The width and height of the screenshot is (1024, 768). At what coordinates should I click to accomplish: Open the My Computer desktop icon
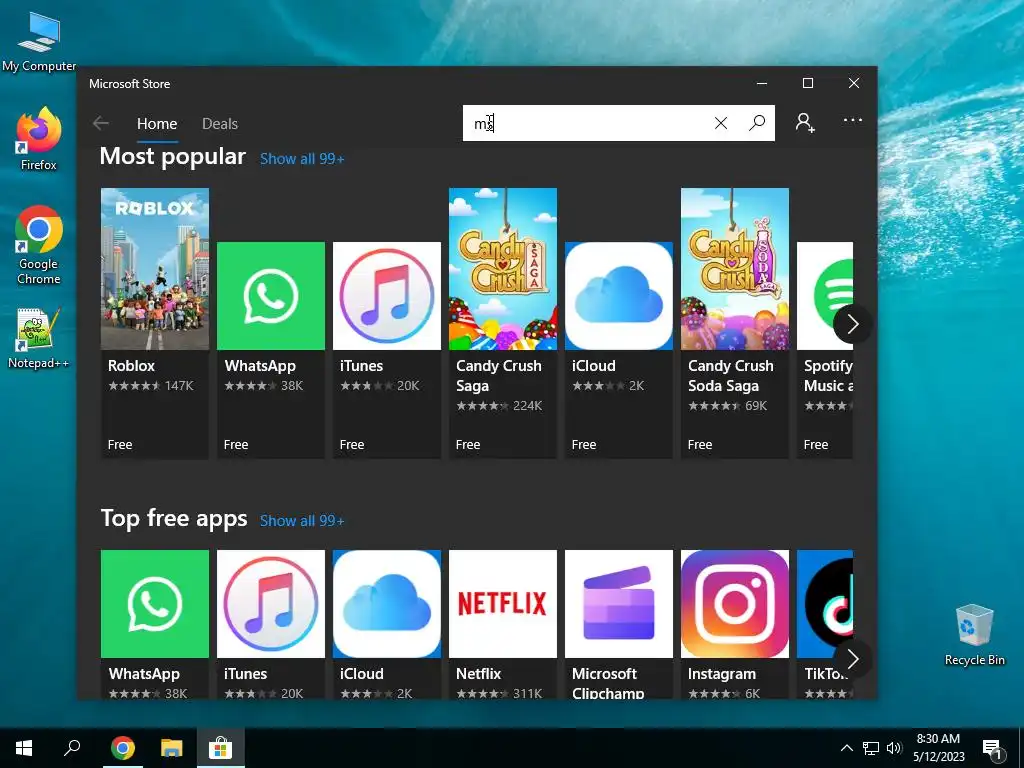tap(39, 42)
